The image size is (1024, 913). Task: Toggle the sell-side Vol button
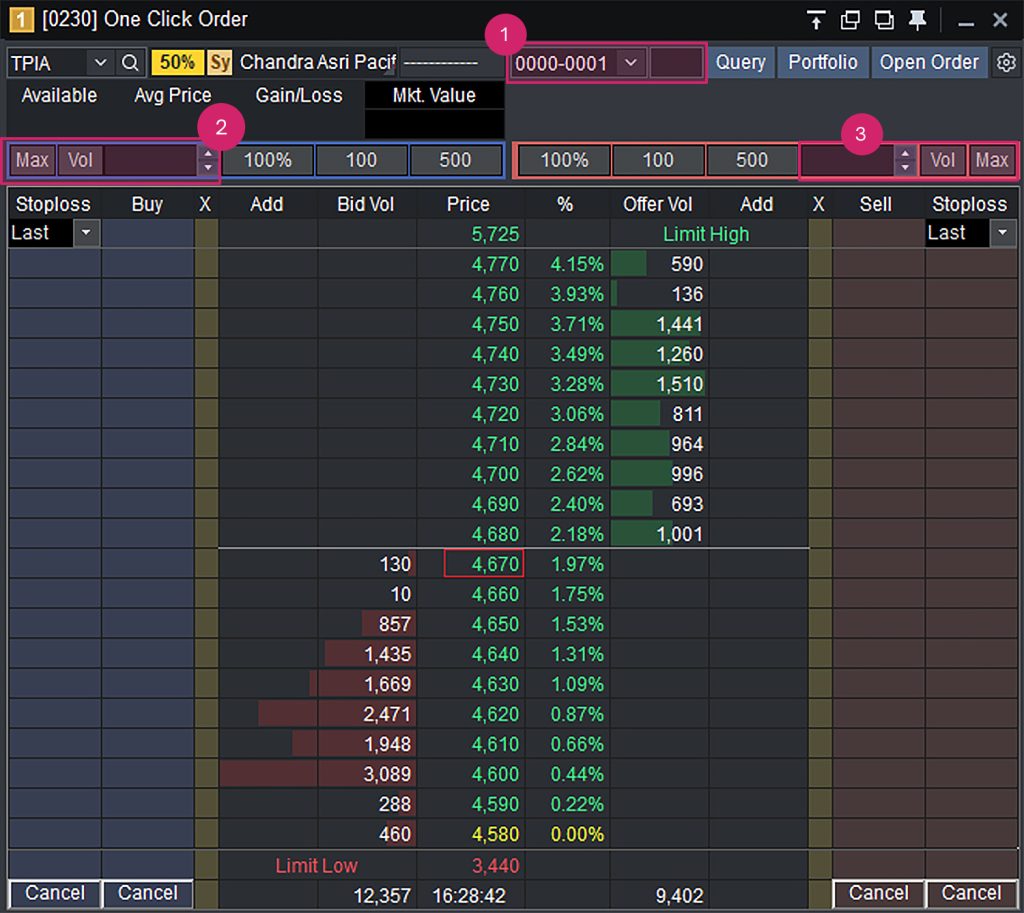tap(942, 160)
